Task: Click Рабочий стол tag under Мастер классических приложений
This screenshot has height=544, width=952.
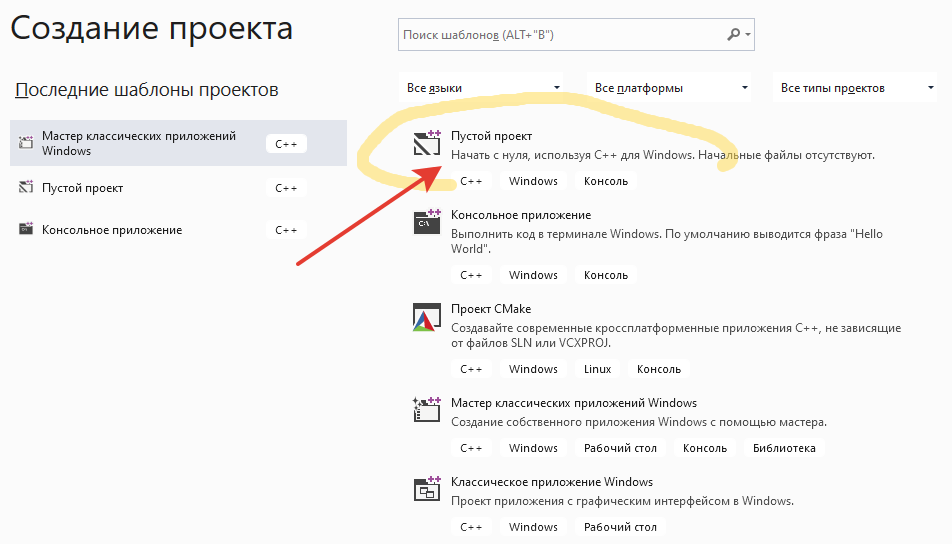Action: [x=620, y=448]
